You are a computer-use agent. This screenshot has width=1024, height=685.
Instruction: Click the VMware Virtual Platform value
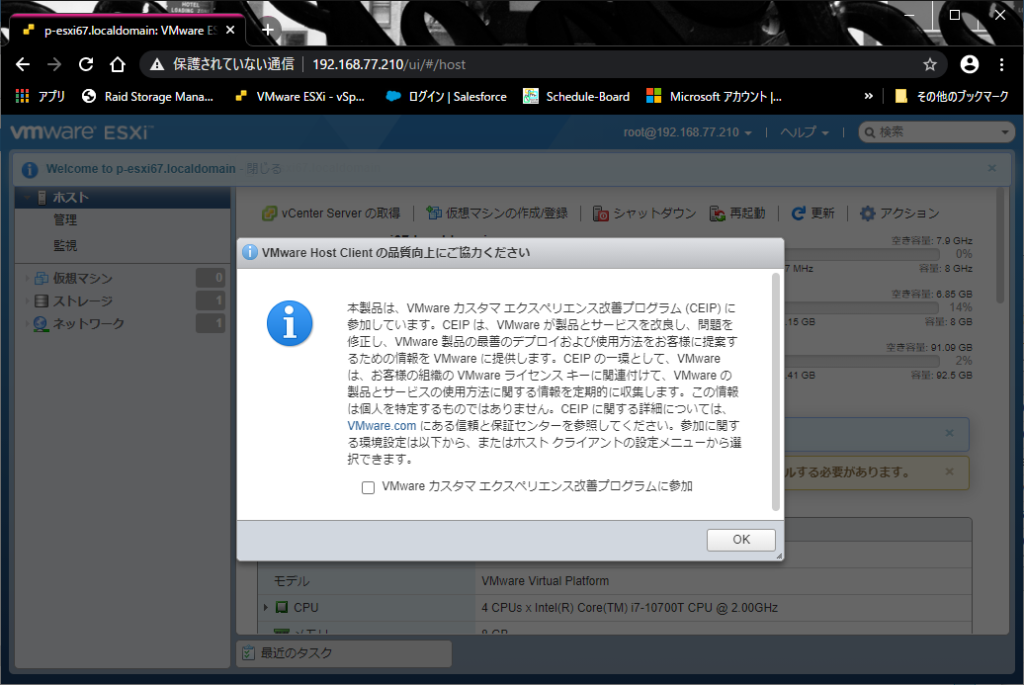pyautogui.click(x=545, y=581)
